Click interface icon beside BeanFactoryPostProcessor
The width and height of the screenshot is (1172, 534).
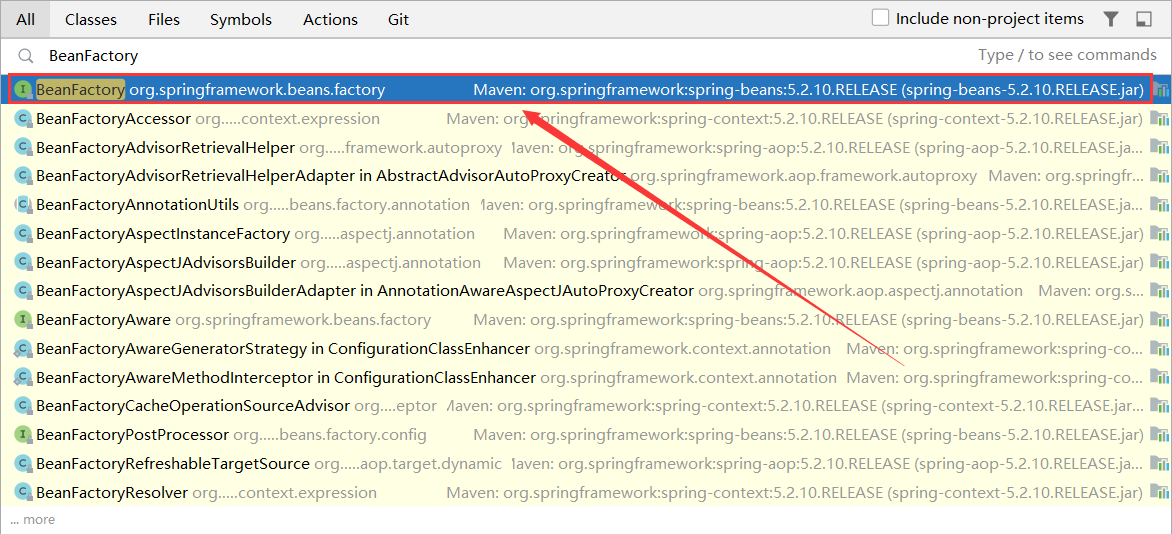click(23, 434)
